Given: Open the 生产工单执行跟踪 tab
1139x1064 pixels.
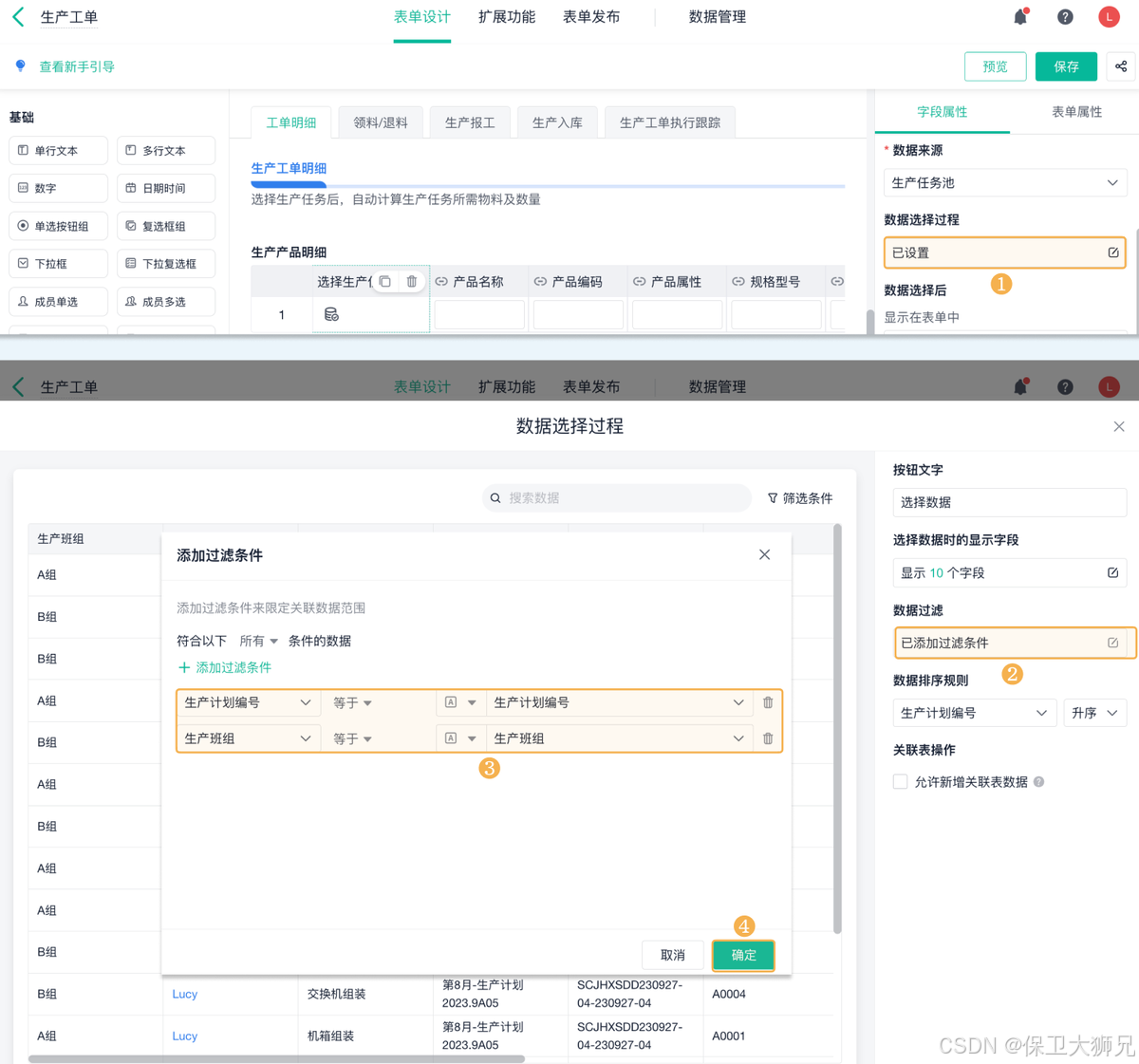Looking at the screenshot, I should pos(670,122).
